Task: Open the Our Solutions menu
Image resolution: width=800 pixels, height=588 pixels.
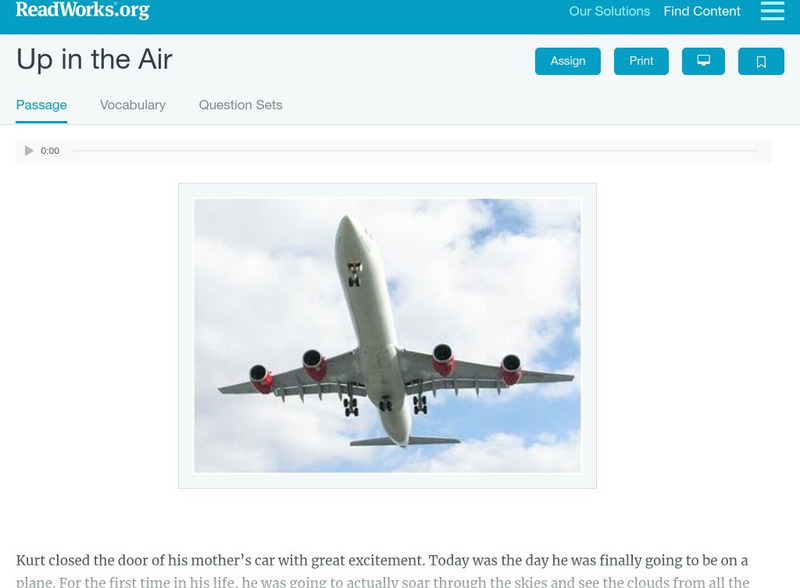Action: (x=609, y=11)
